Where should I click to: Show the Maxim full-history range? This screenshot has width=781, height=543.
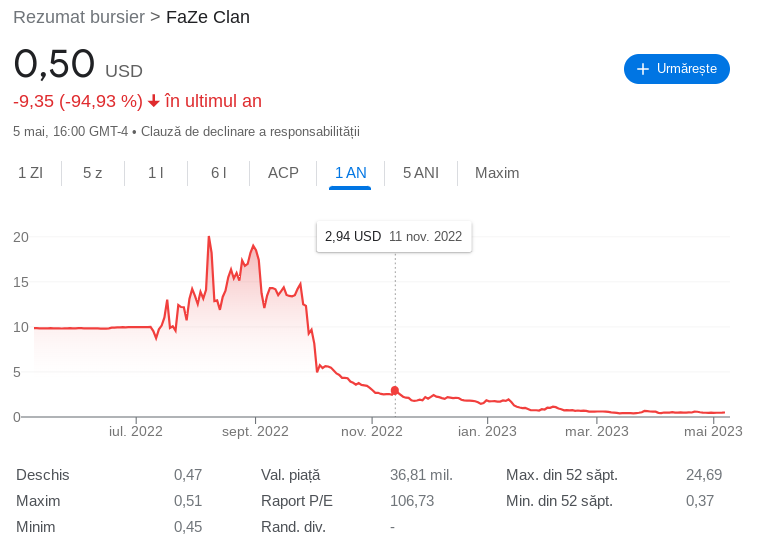pos(497,173)
